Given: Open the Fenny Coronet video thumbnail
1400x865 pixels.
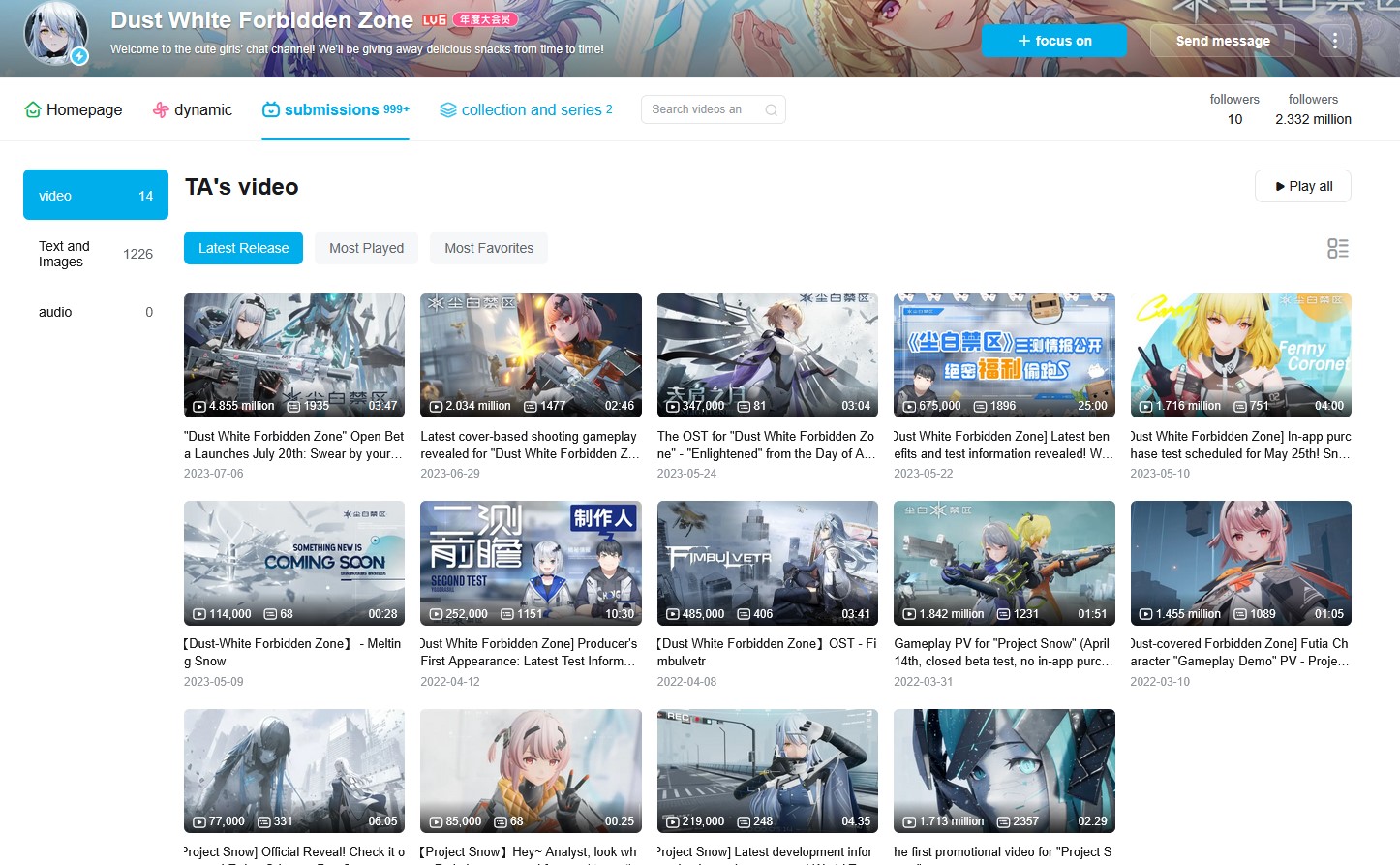Looking at the screenshot, I should (1241, 355).
